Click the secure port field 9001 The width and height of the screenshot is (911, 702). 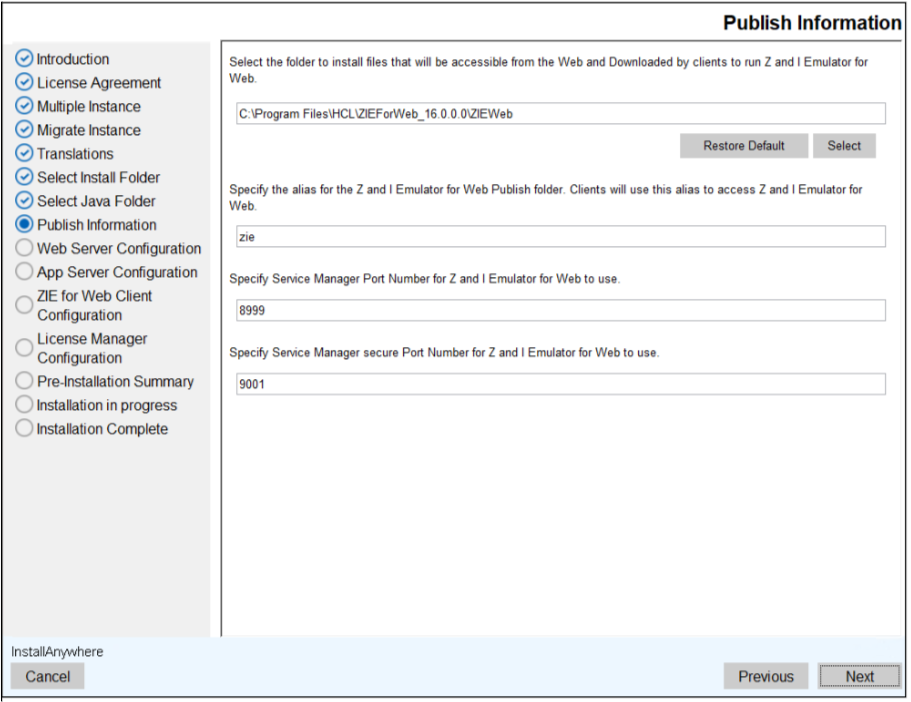561,384
